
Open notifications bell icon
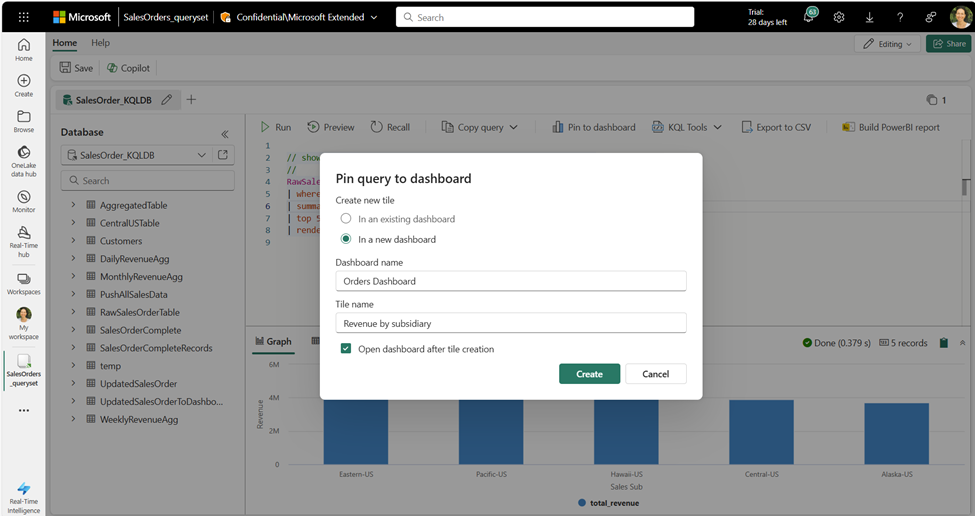[809, 17]
